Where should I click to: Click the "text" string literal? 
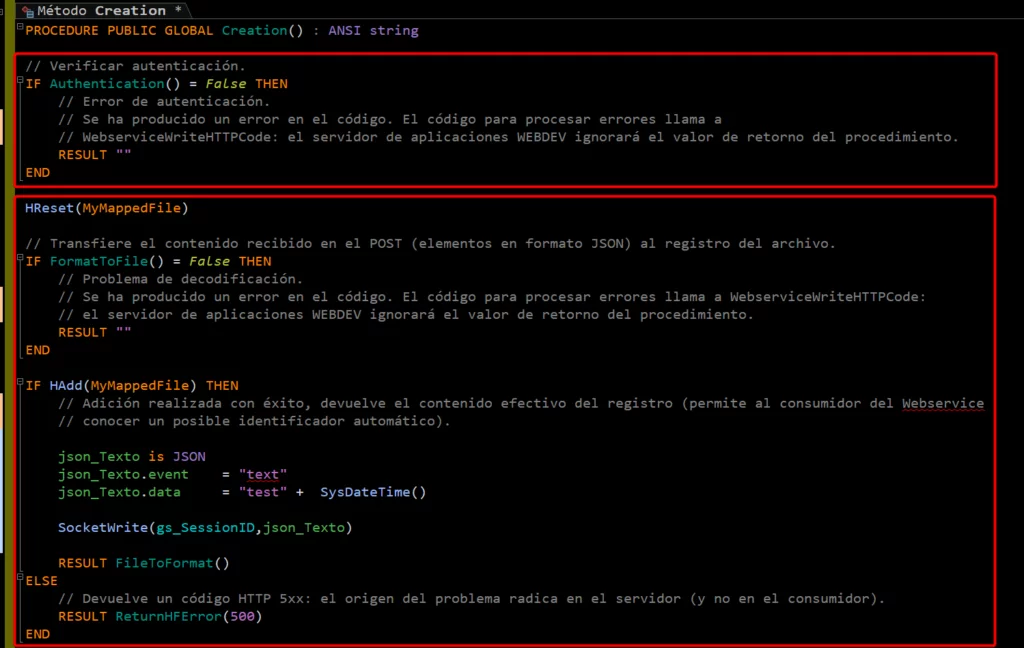point(263,474)
